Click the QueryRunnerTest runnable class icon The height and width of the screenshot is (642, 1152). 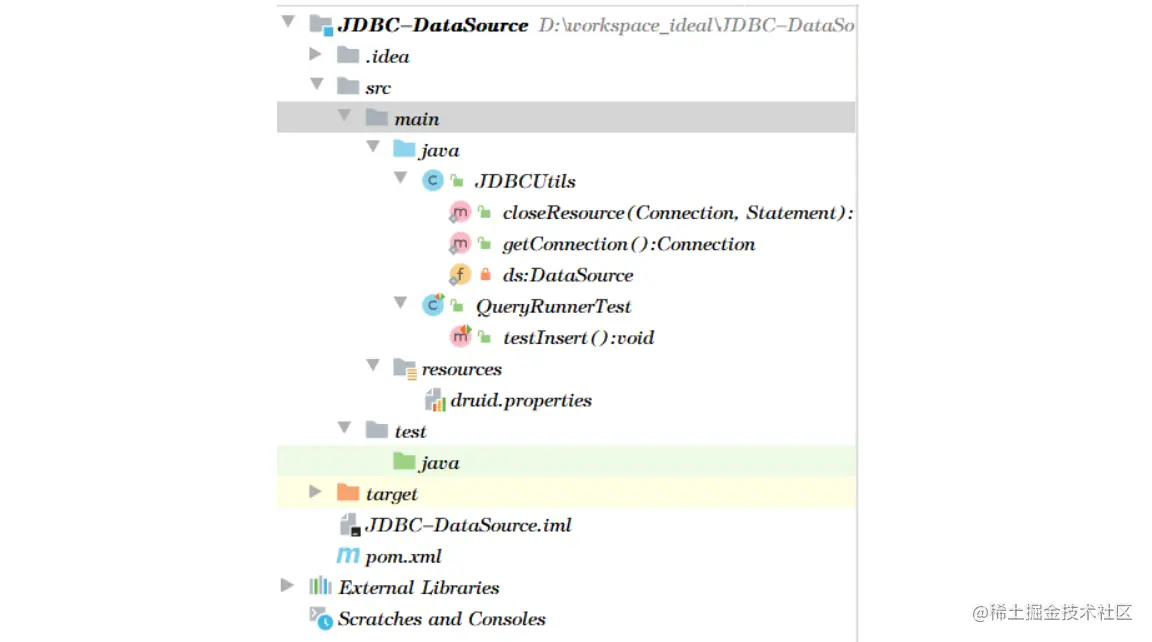pos(433,305)
